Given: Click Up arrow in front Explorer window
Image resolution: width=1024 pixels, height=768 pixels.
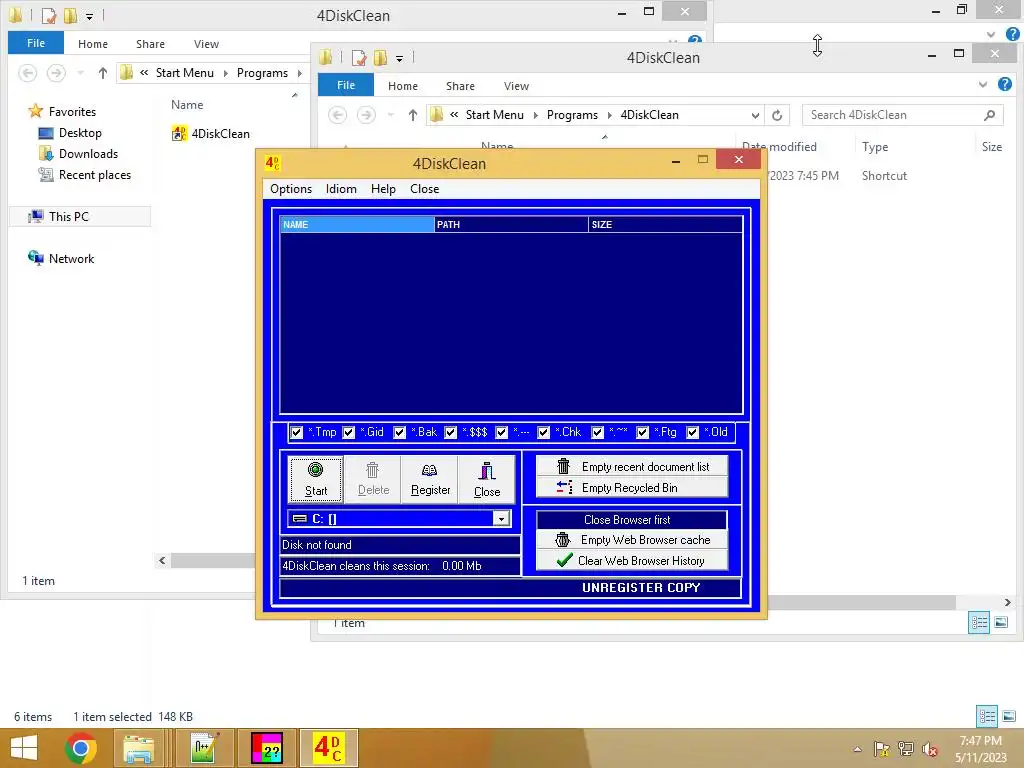Looking at the screenshot, I should [412, 115].
